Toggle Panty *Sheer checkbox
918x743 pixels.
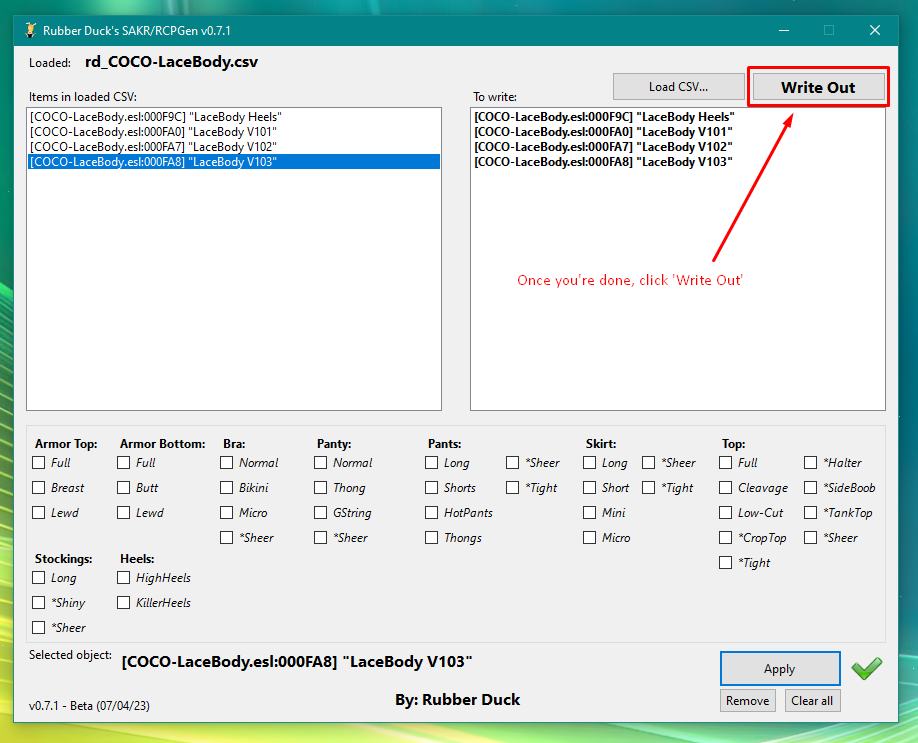320,537
